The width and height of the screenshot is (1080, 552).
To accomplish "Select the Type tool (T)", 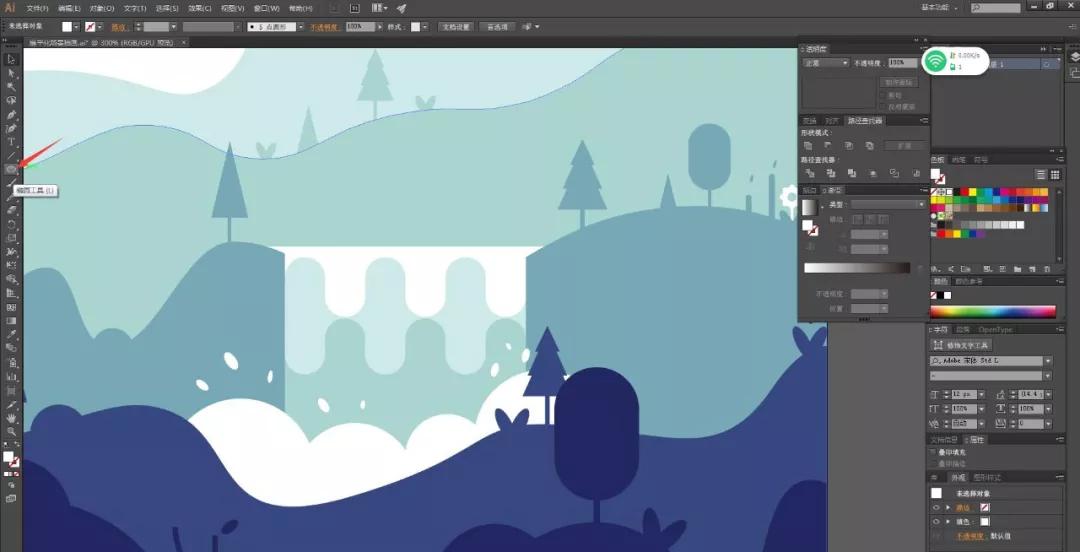I will 11,142.
